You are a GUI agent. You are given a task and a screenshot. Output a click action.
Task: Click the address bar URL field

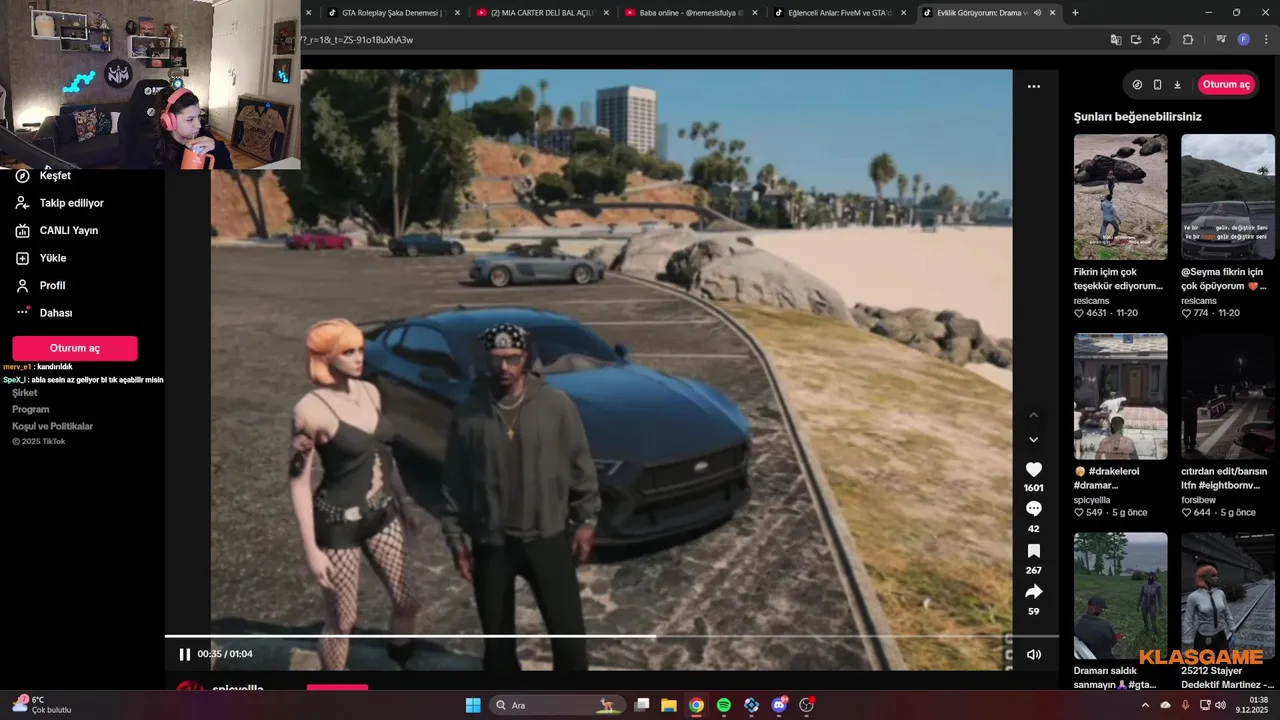700,40
